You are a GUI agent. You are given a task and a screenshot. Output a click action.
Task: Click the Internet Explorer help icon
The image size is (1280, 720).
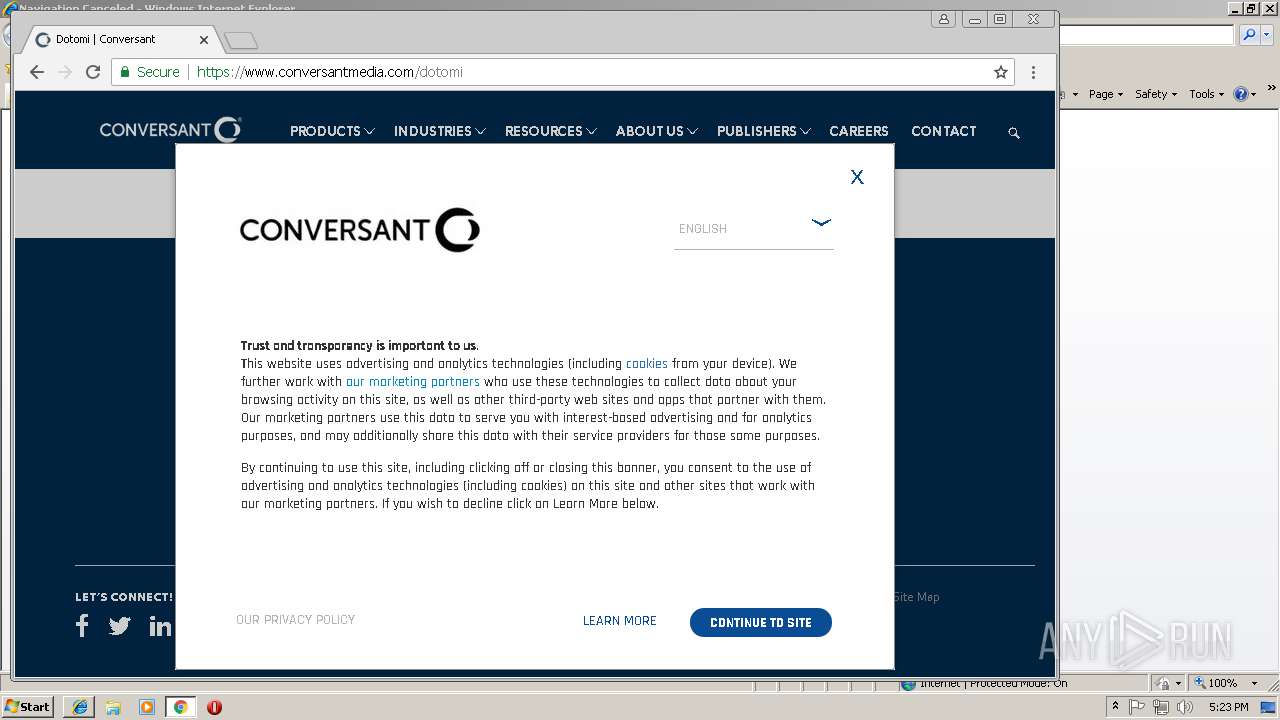point(1241,94)
